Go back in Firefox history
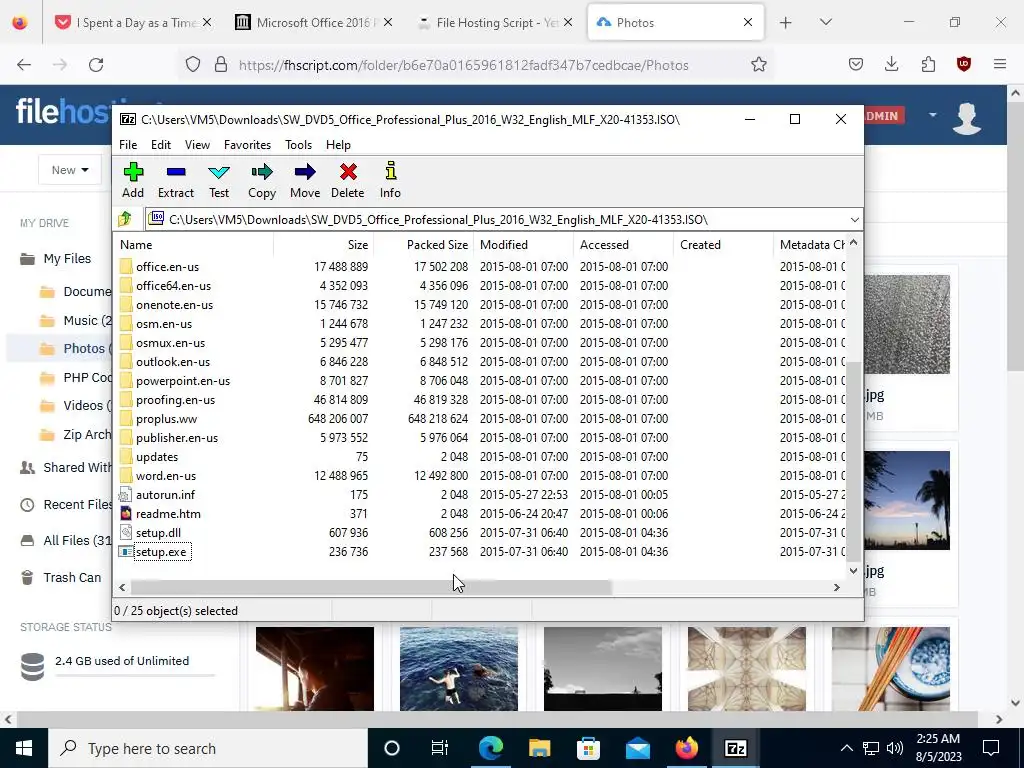 click(x=24, y=65)
